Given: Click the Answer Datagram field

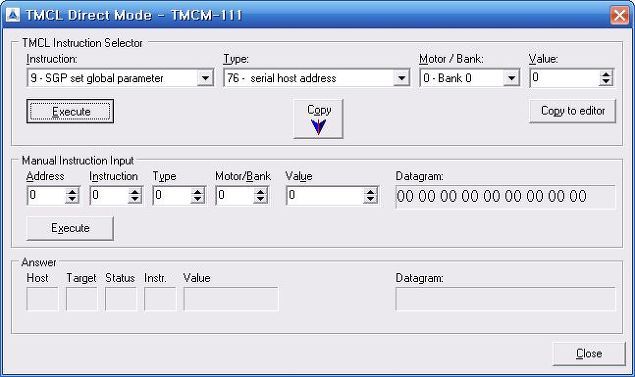Looking at the screenshot, I should click(505, 299).
